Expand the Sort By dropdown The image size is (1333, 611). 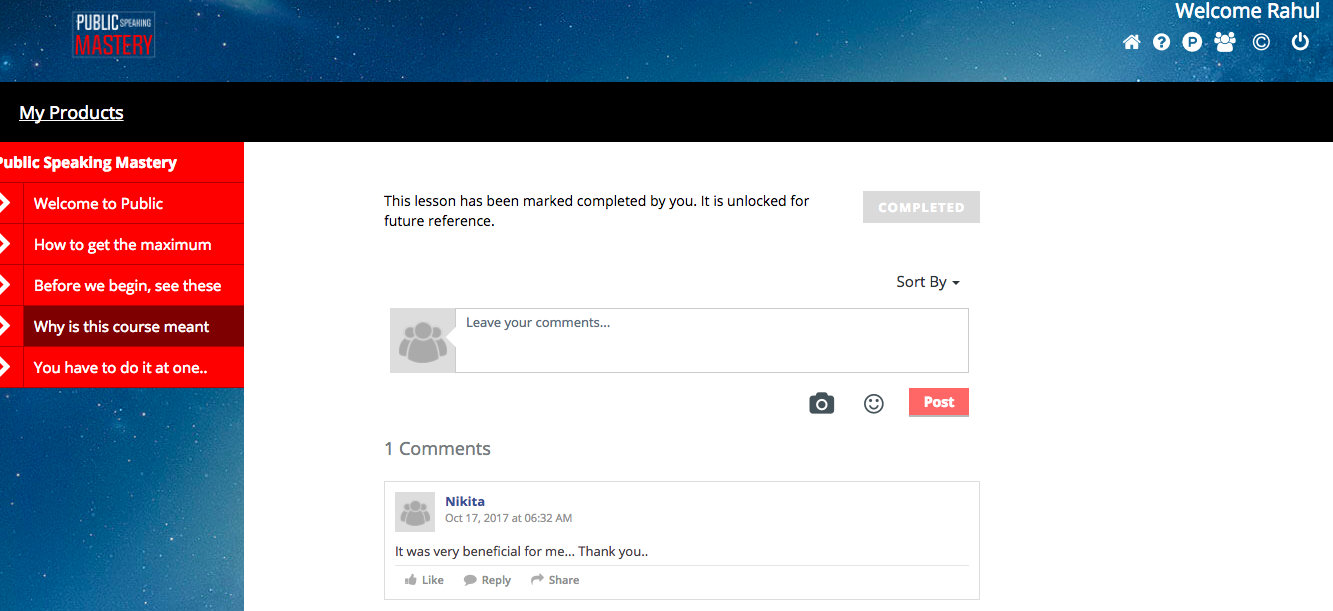[x=928, y=282]
